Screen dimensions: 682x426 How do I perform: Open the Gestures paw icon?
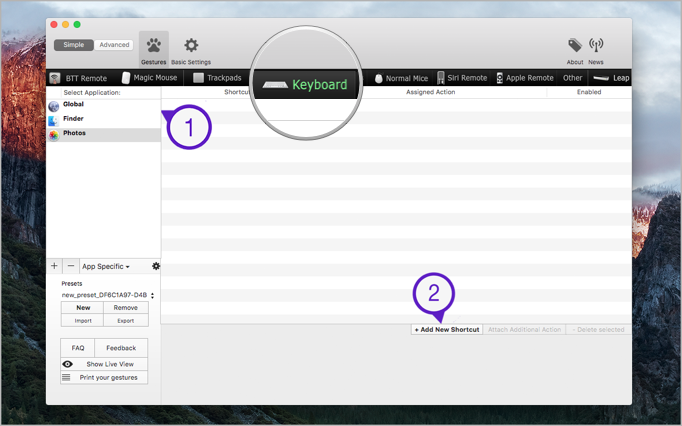click(x=154, y=45)
